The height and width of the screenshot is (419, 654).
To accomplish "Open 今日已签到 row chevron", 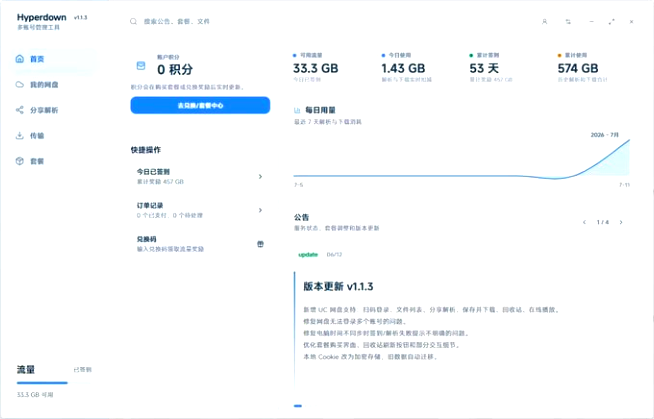I will coord(260,177).
